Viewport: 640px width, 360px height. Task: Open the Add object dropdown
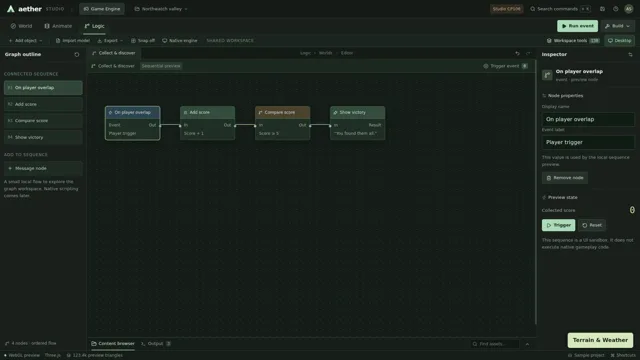pos(25,40)
